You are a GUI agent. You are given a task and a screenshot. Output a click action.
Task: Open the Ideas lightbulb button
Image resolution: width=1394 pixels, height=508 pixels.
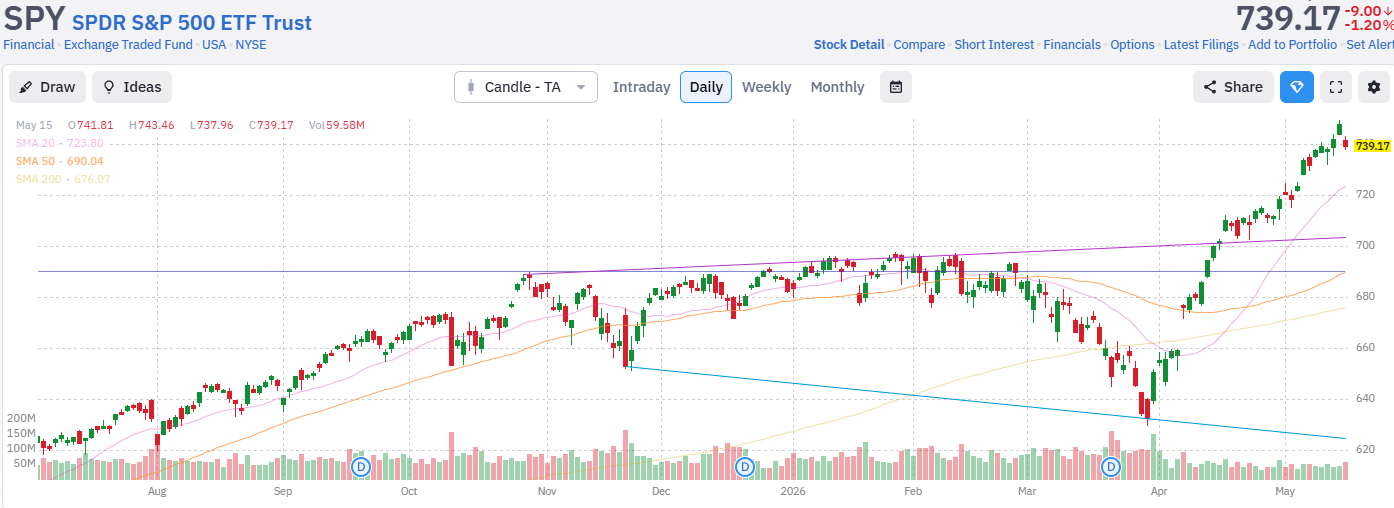click(132, 87)
